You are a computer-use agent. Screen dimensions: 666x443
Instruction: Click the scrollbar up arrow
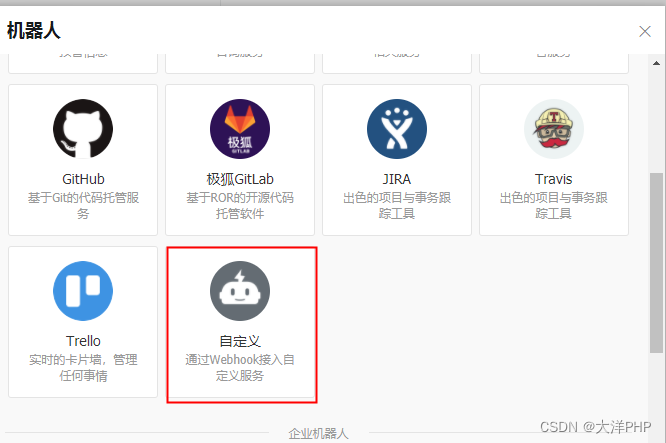pos(656,63)
